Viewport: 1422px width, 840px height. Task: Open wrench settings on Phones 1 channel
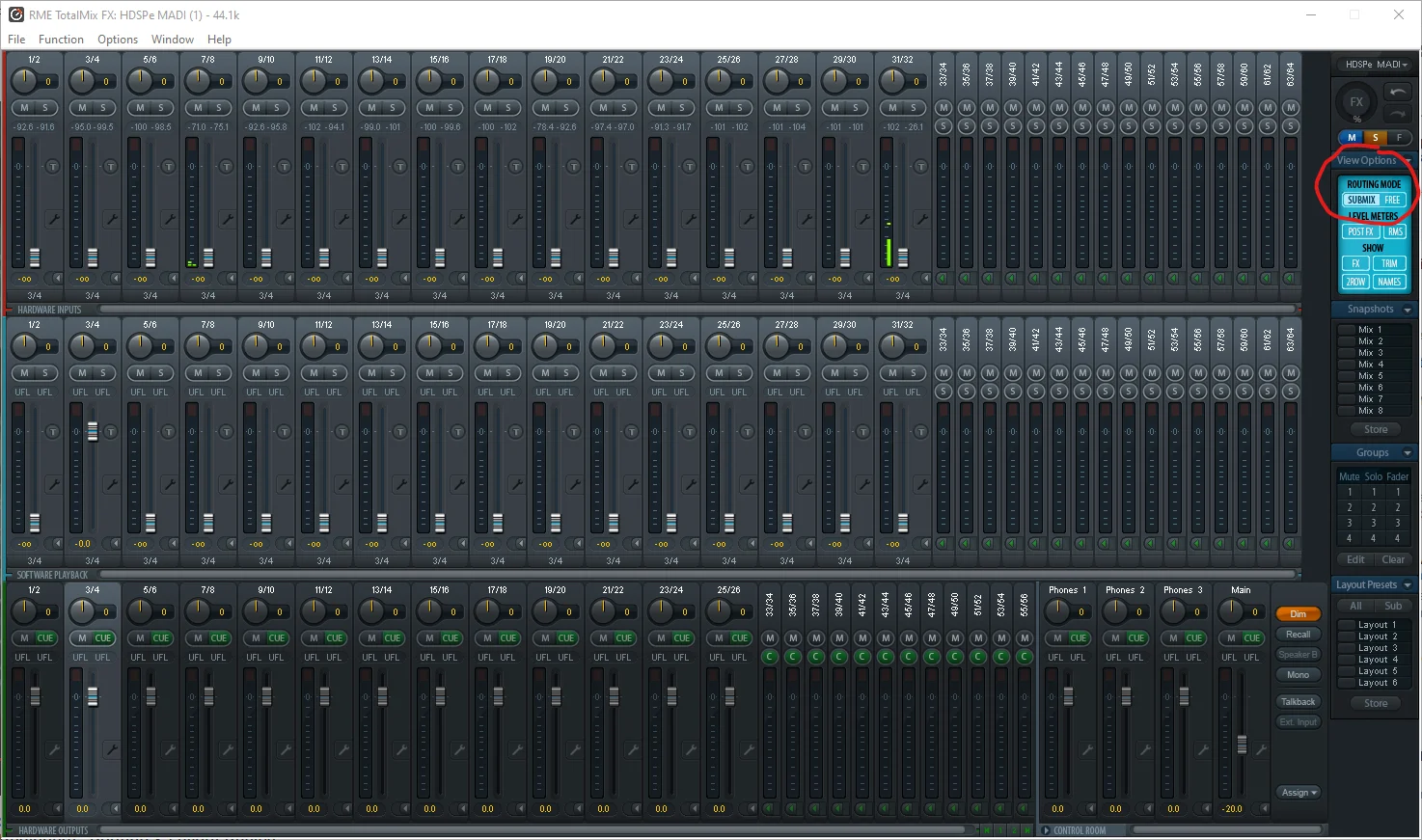[x=1087, y=749]
